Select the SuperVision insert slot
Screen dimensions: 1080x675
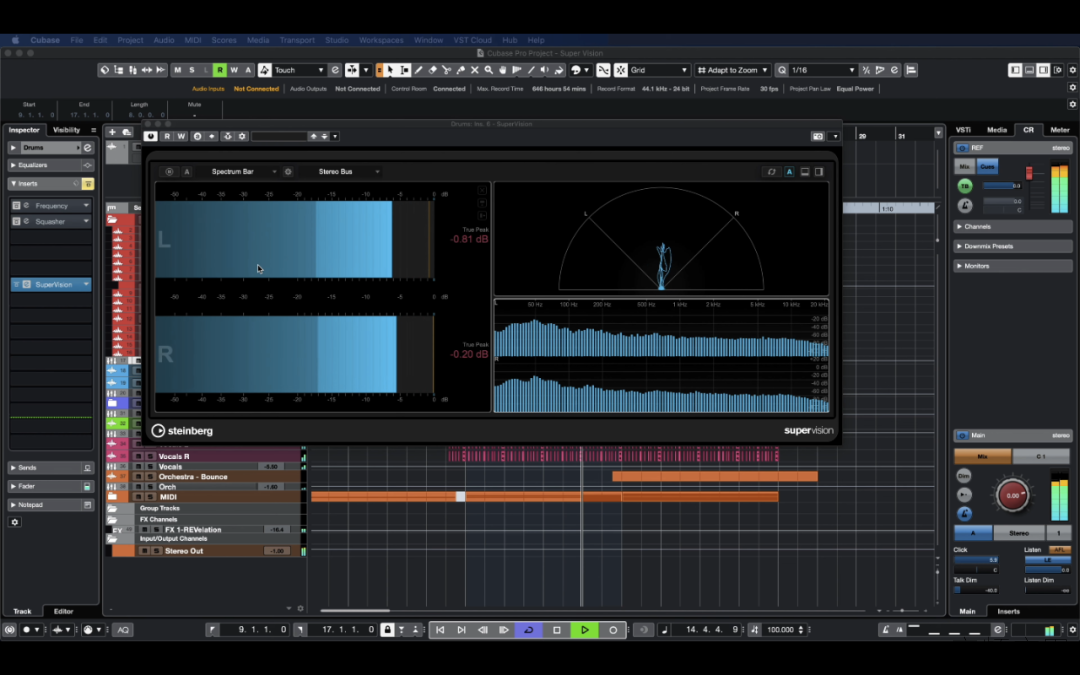coord(51,284)
